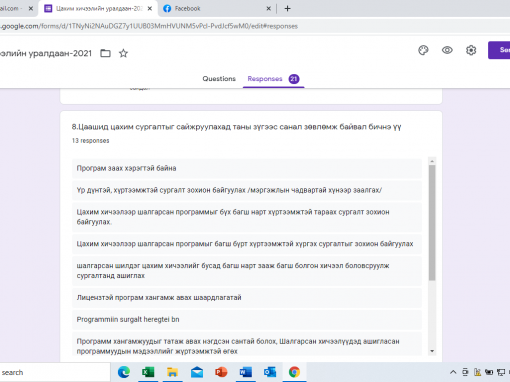Preview the form with the eye icon

[x=447, y=50]
